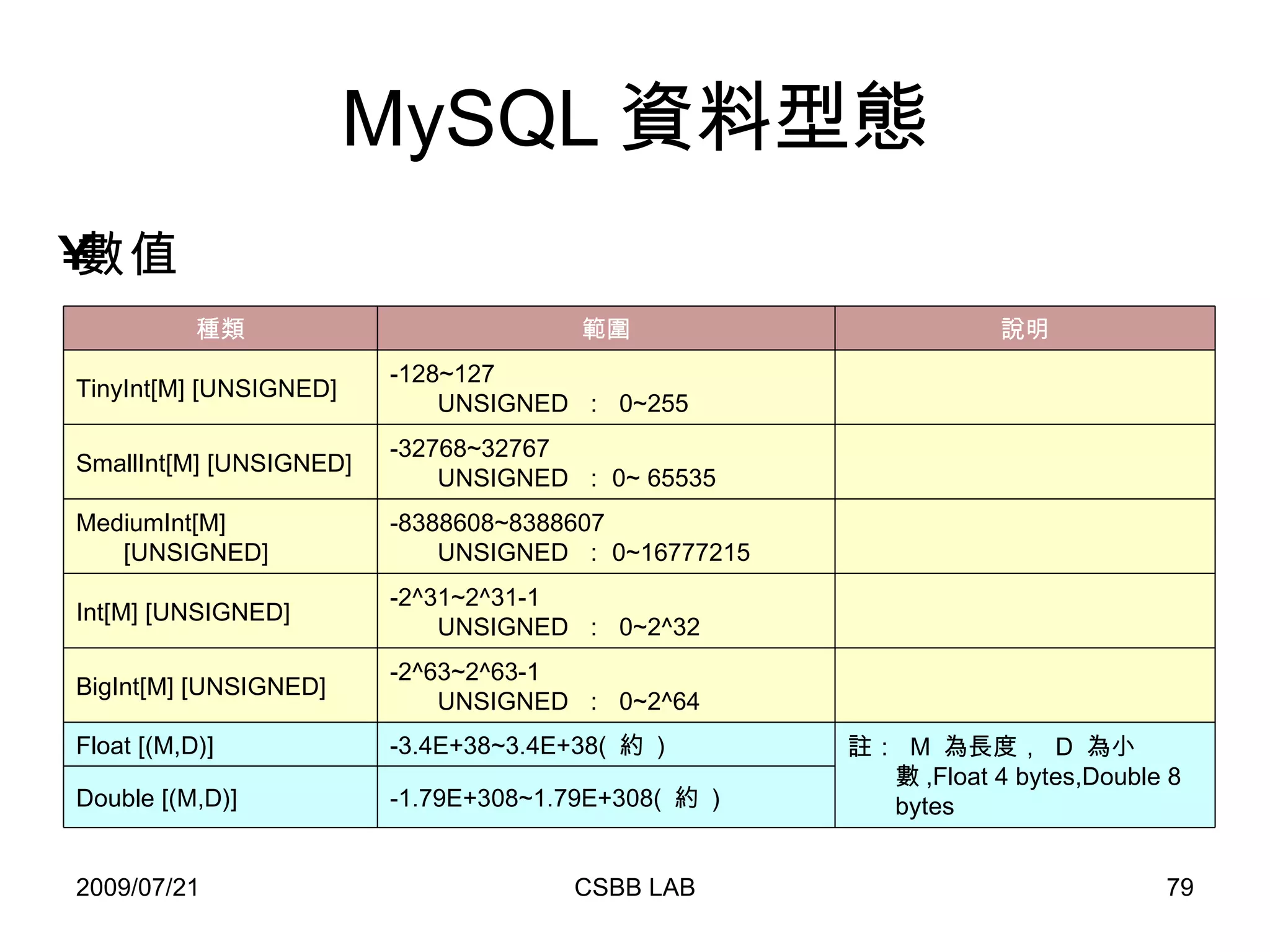Viewport: 1270px width, 952px height.
Task: Click the slide title 'MySQL 資料型態'
Action: click(634, 118)
